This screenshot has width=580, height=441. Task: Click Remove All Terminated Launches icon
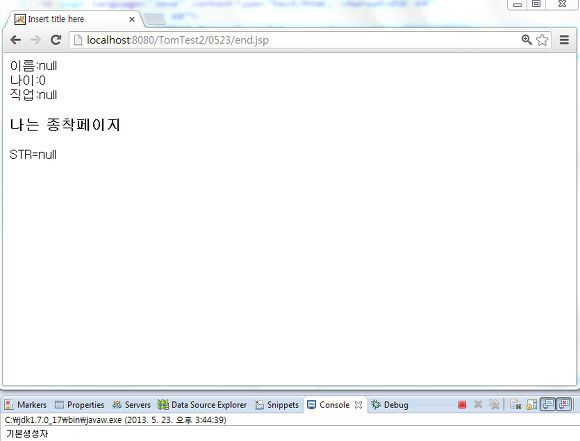pyautogui.click(x=494, y=404)
